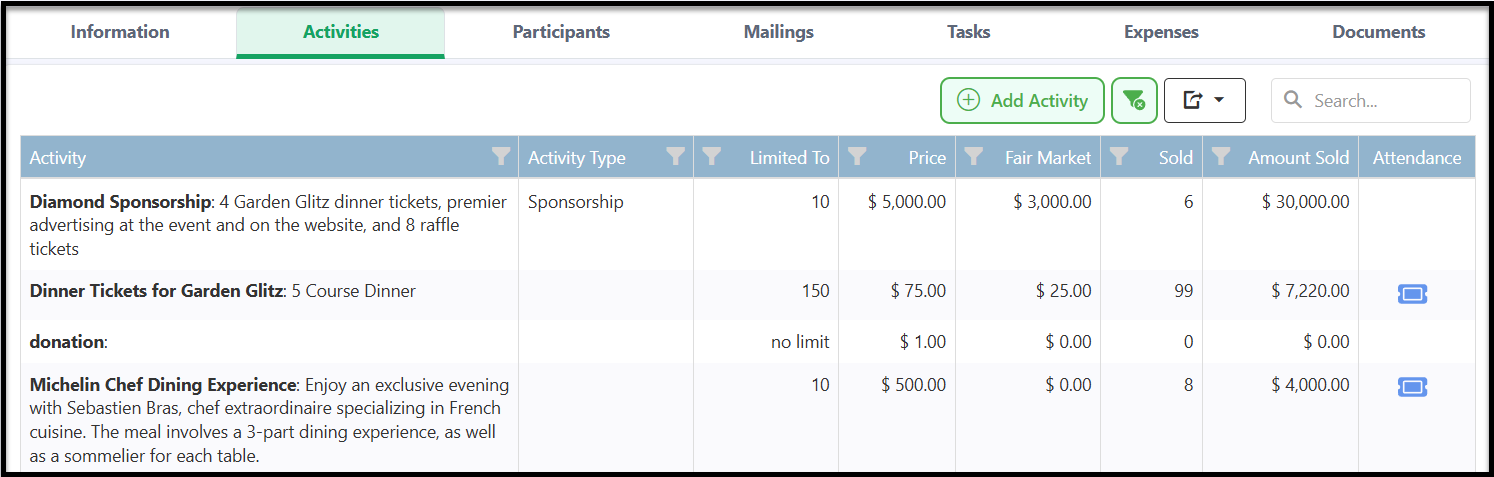The width and height of the screenshot is (1494, 477).
Task: Clear all filters with green funnel button
Action: pyautogui.click(x=1134, y=100)
